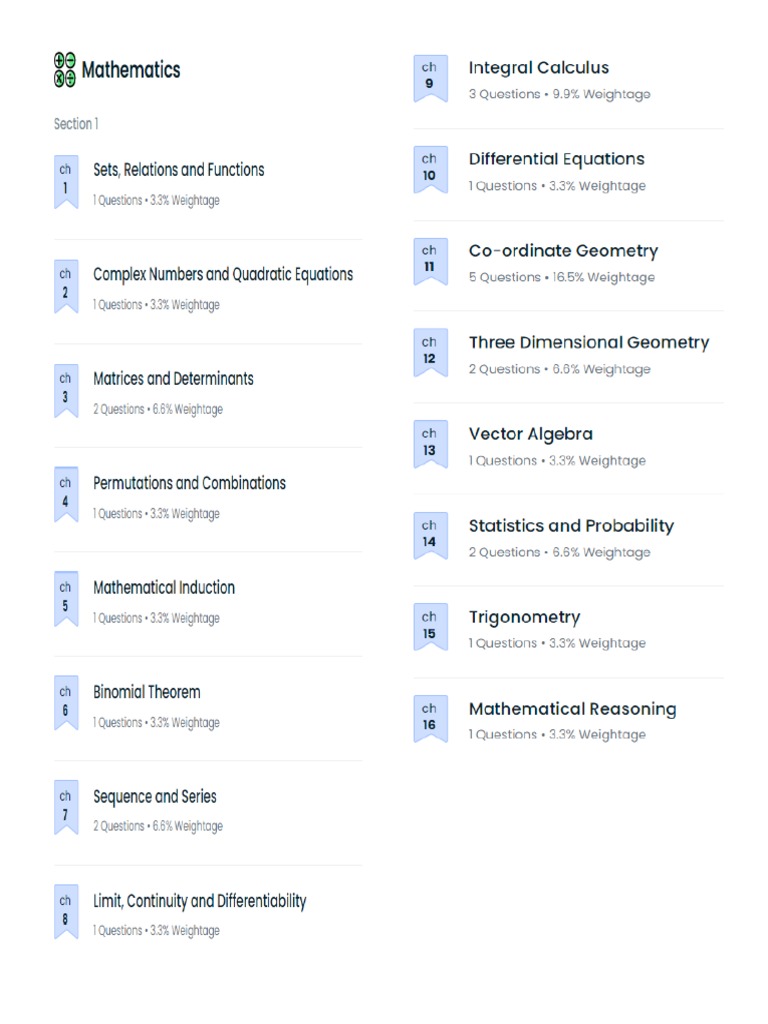The width and height of the screenshot is (768, 1024).
Task: Select Differential Equations chapter title
Action: [557, 159]
